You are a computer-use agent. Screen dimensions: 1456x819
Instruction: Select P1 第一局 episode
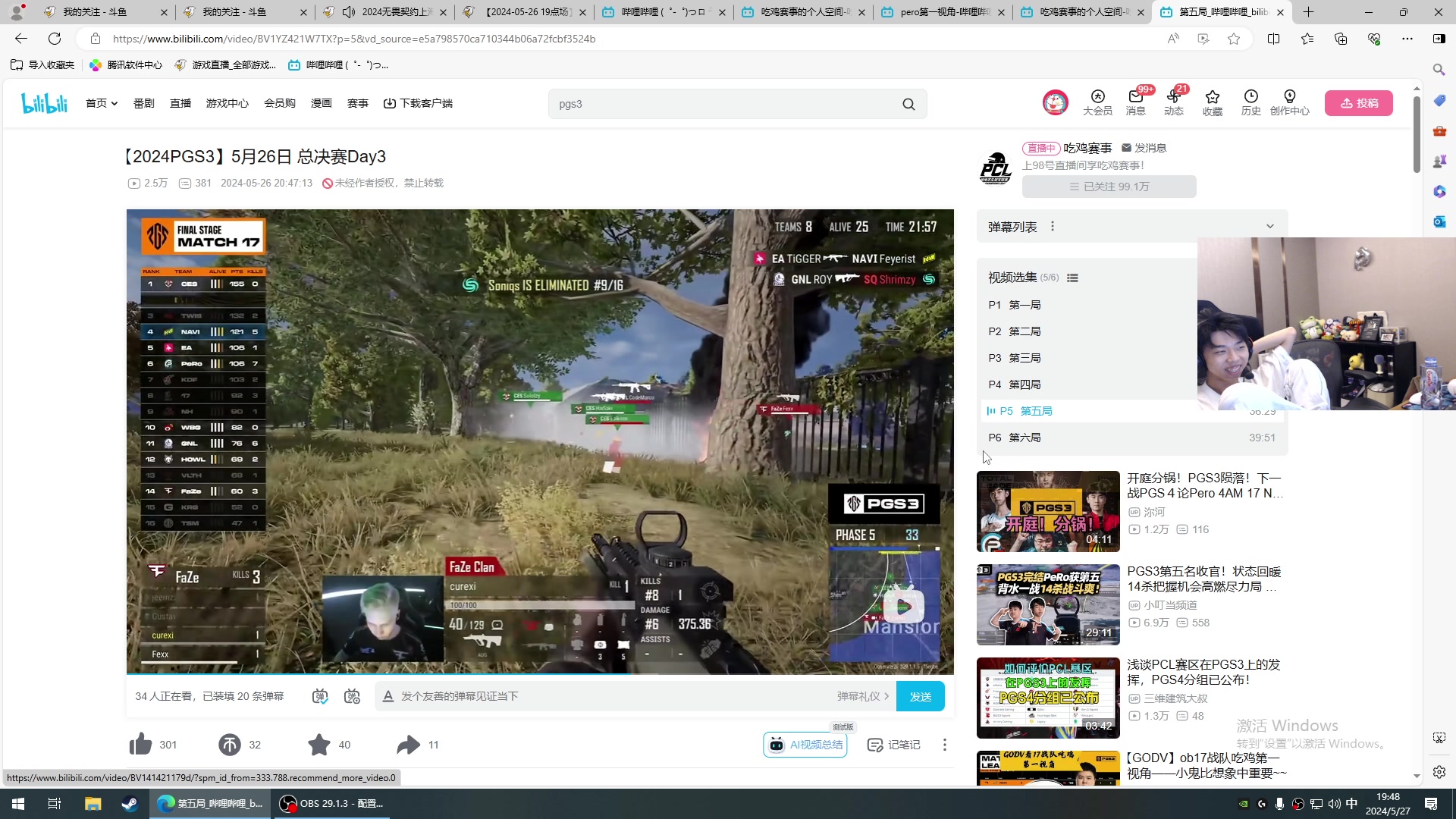[x=1131, y=305]
